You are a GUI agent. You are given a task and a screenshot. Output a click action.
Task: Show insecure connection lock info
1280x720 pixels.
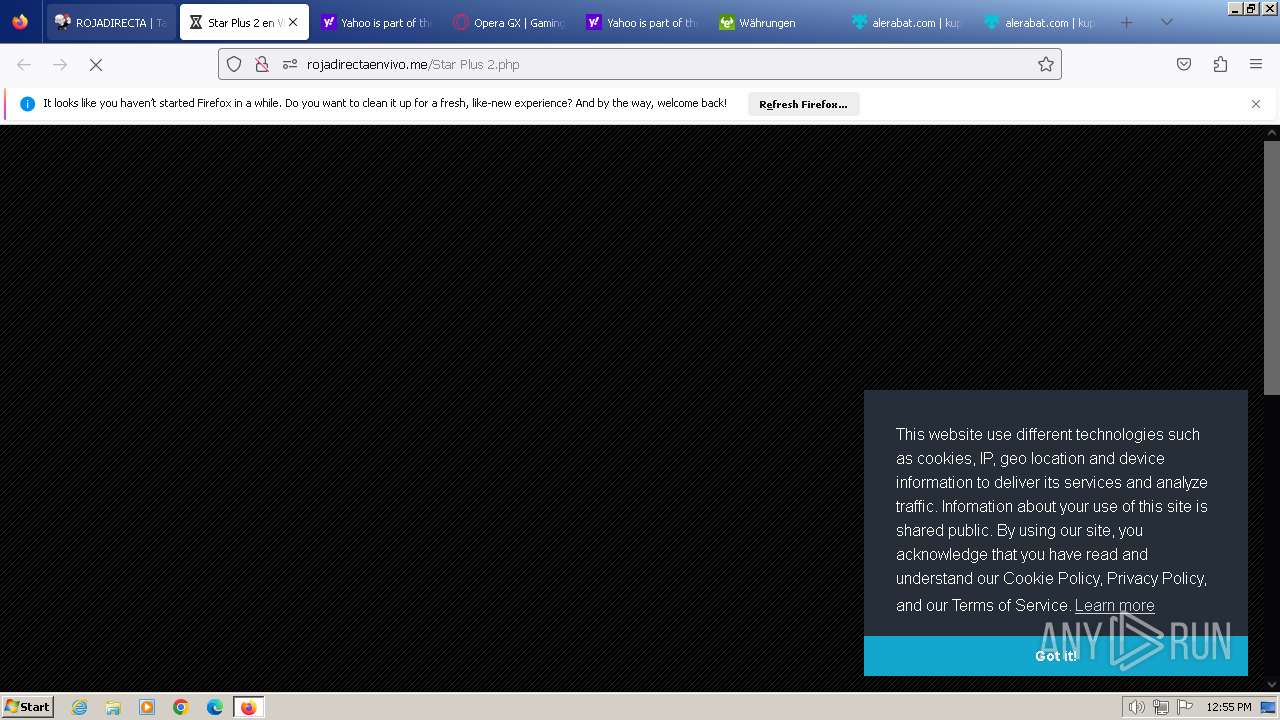(262, 64)
